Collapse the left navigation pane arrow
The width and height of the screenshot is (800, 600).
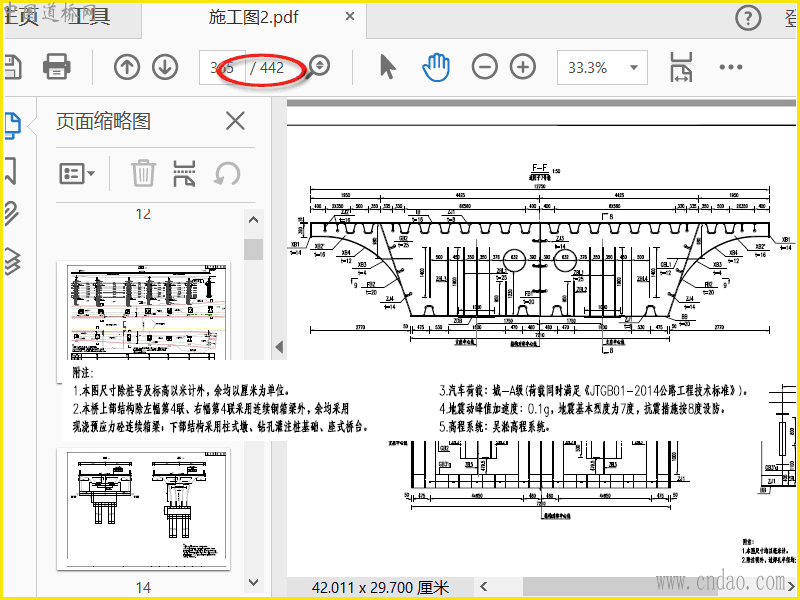(x=279, y=347)
